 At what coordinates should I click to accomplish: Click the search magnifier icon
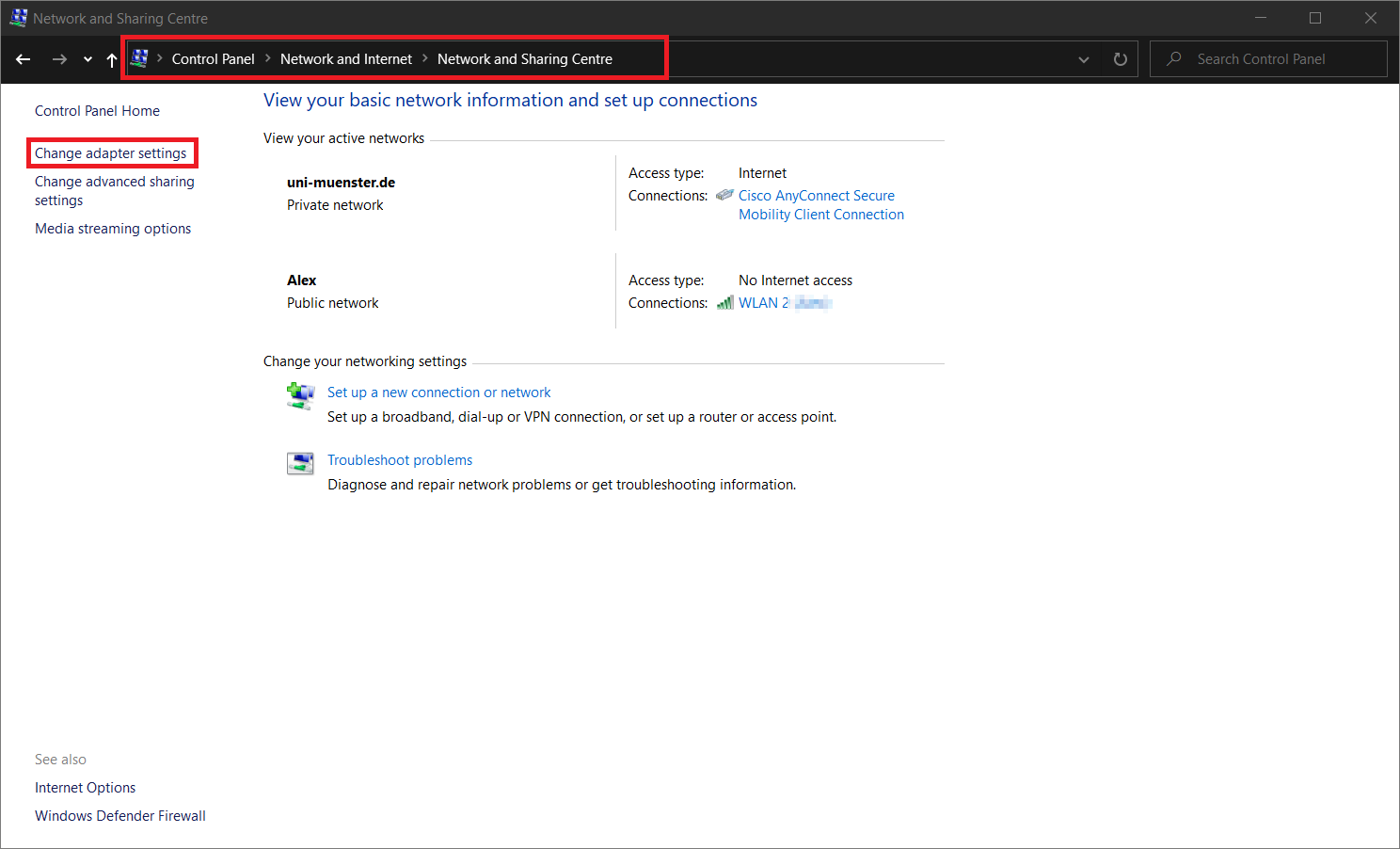pyautogui.click(x=1173, y=58)
